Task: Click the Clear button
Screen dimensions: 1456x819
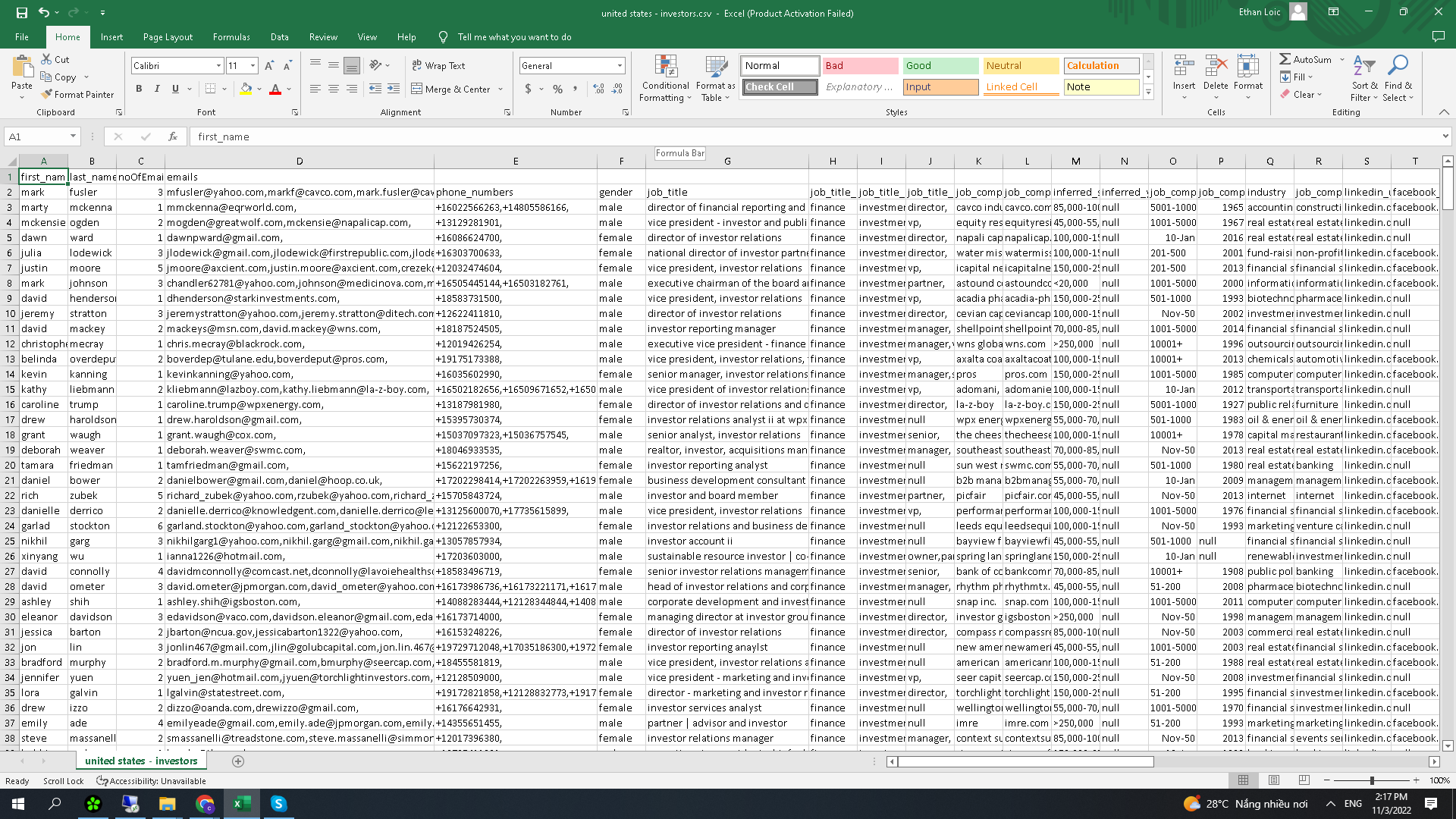Action: pyautogui.click(x=1301, y=94)
